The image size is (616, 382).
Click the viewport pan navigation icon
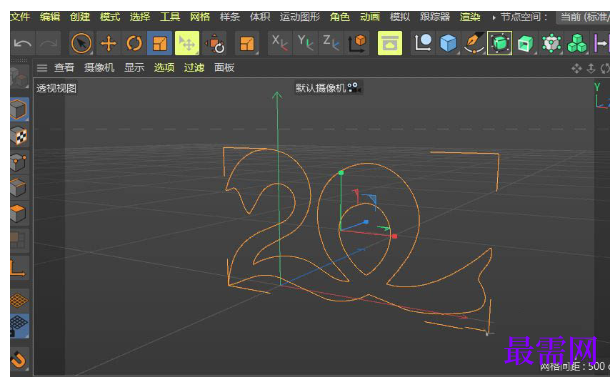point(576,69)
